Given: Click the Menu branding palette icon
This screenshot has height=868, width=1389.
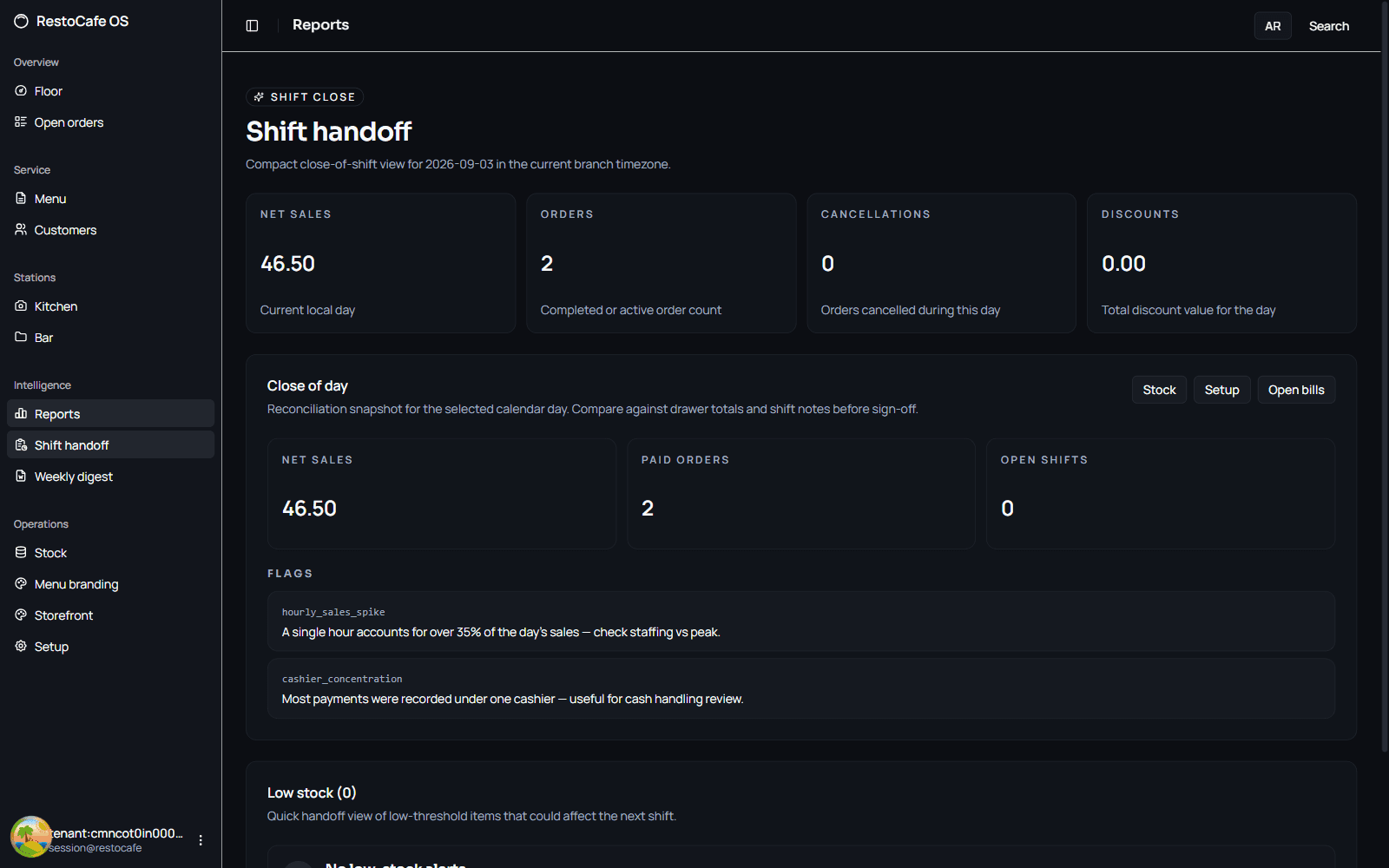Looking at the screenshot, I should point(21,583).
